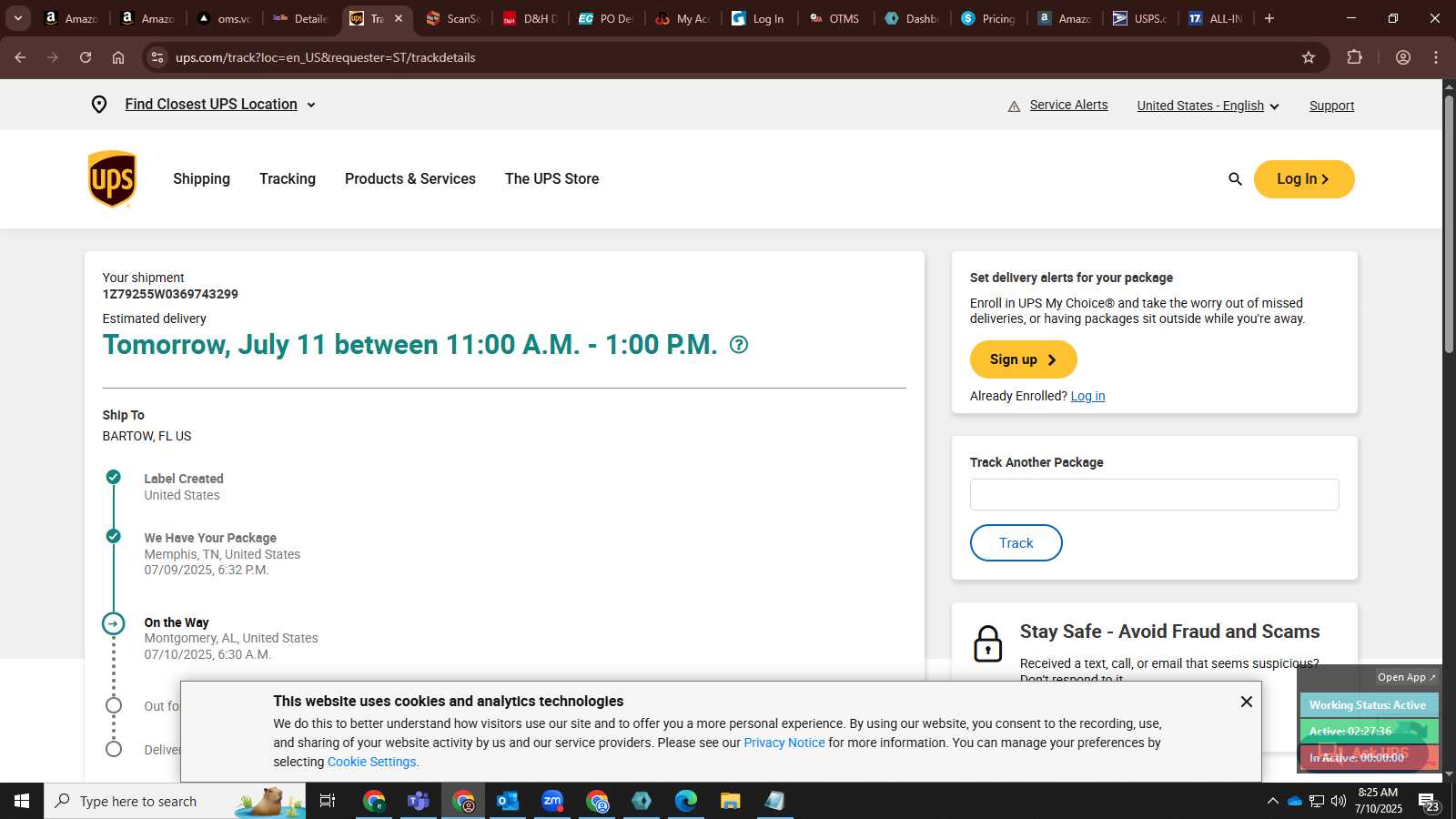1456x819 pixels.
Task: Bookmark this page with the star icon
Action: (x=1309, y=57)
